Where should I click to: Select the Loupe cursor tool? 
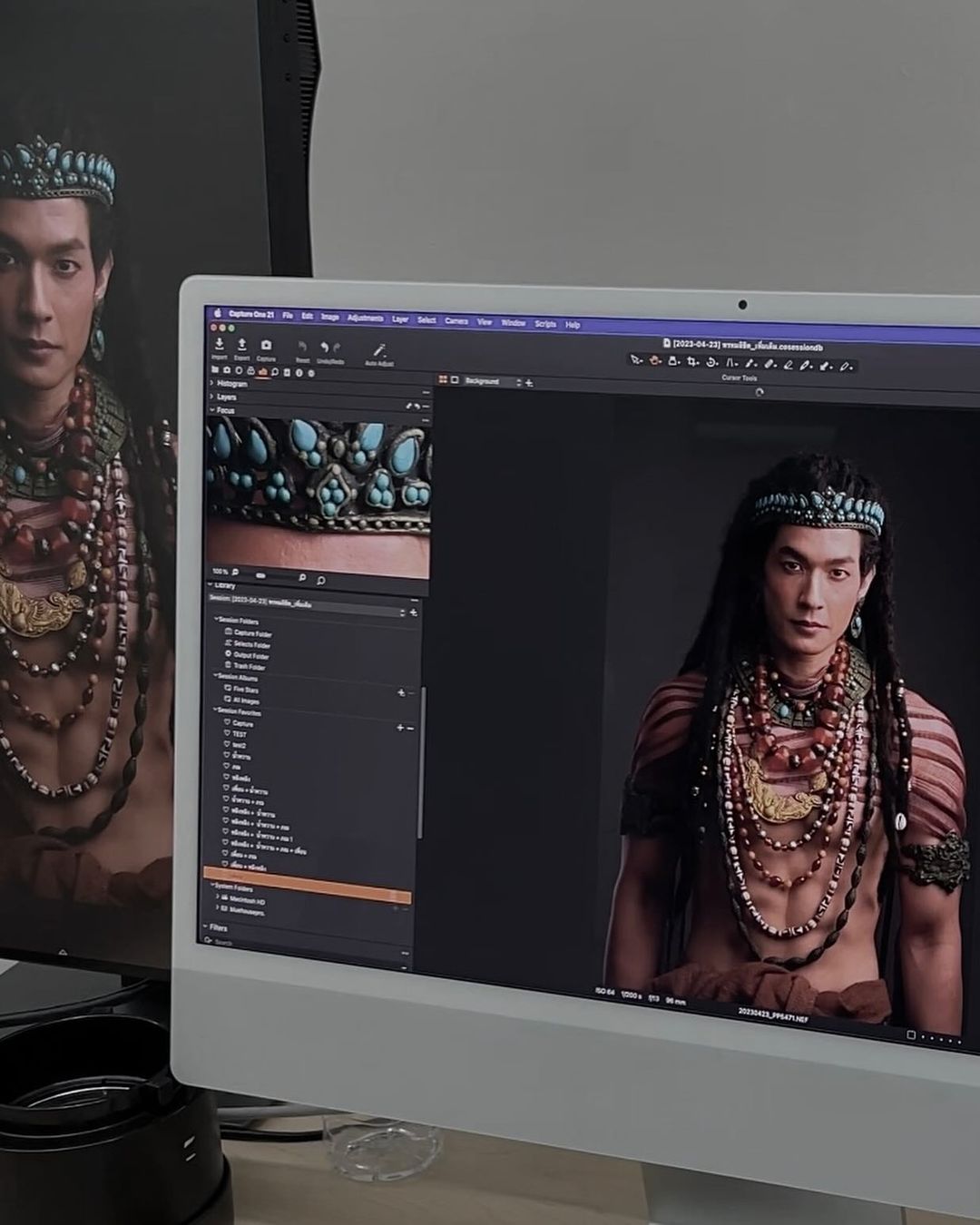coord(673,361)
